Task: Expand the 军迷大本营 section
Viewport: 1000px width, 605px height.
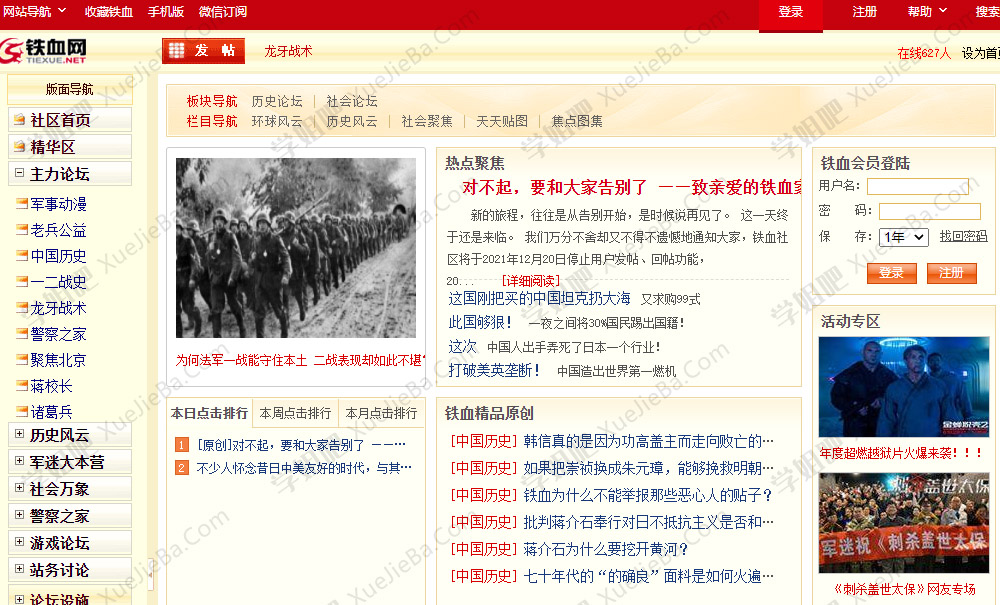Action: 19,461
